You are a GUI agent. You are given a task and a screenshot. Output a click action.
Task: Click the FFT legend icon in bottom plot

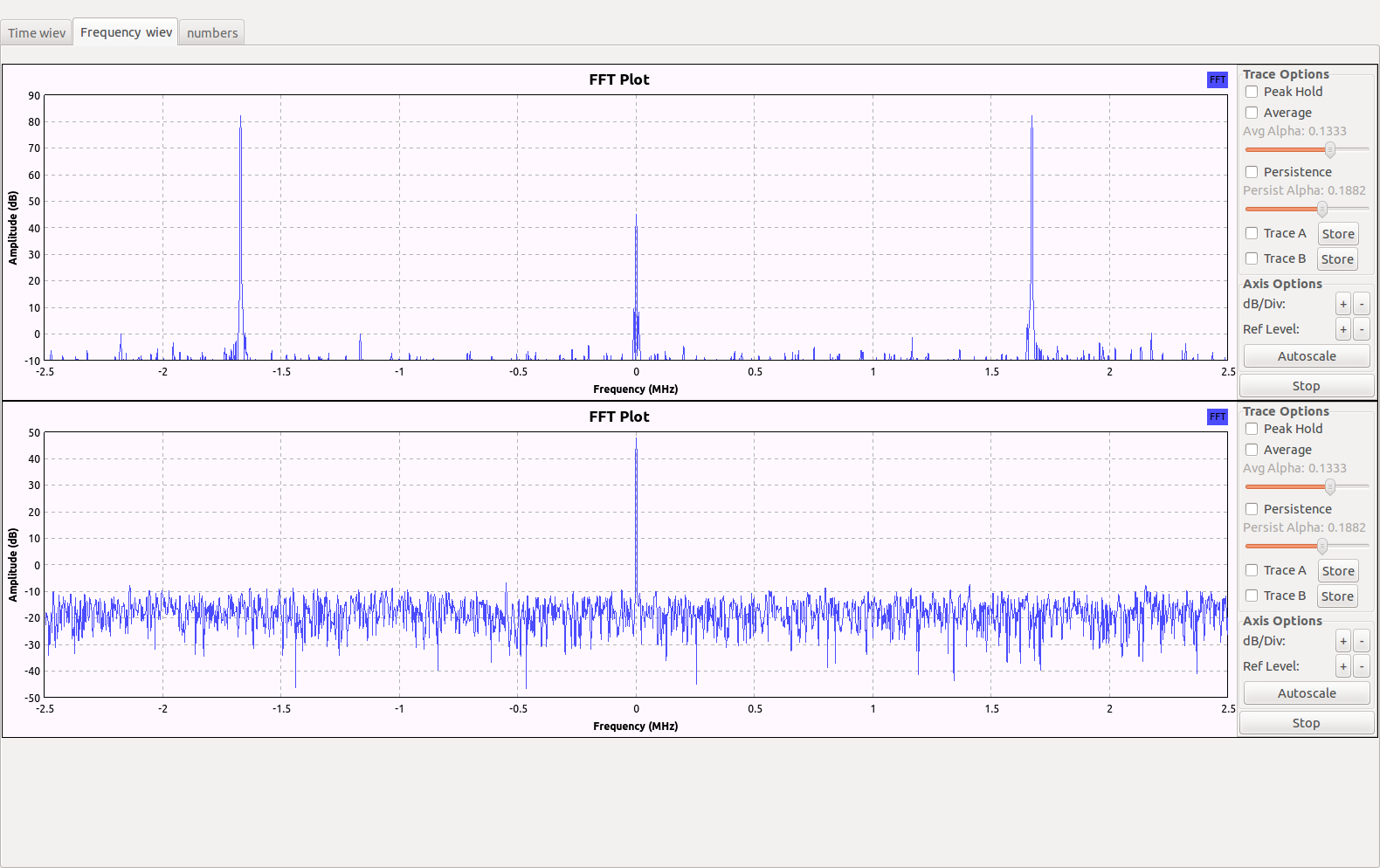pyautogui.click(x=1217, y=417)
